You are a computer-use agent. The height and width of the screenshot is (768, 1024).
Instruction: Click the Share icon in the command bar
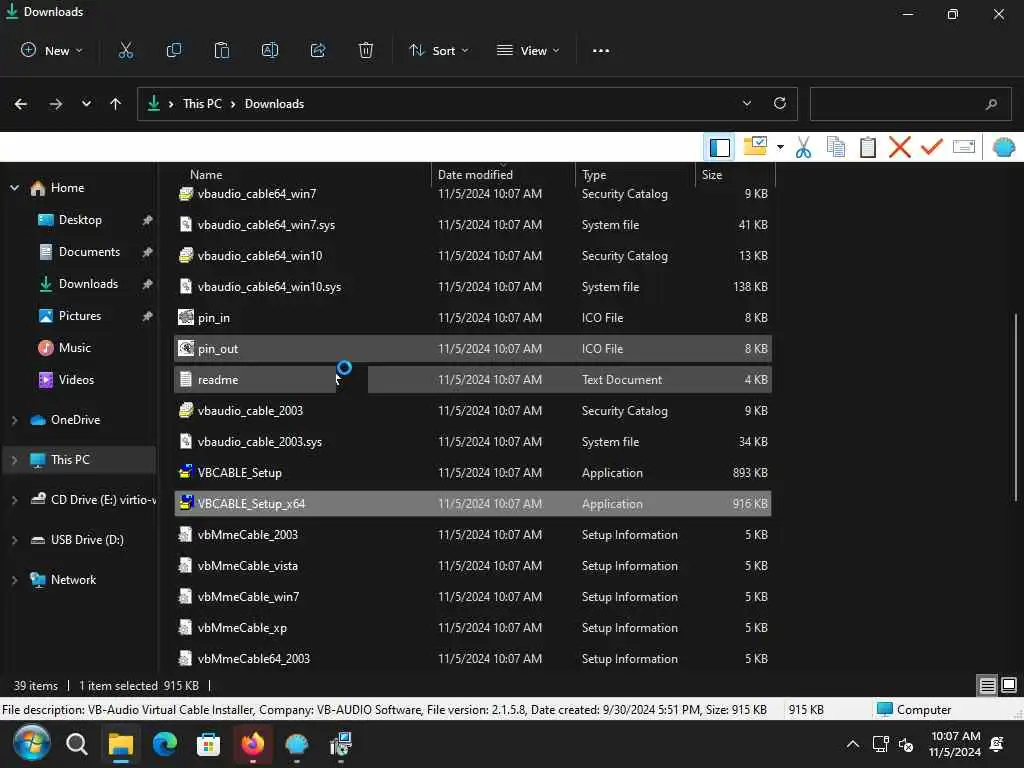pyautogui.click(x=318, y=50)
